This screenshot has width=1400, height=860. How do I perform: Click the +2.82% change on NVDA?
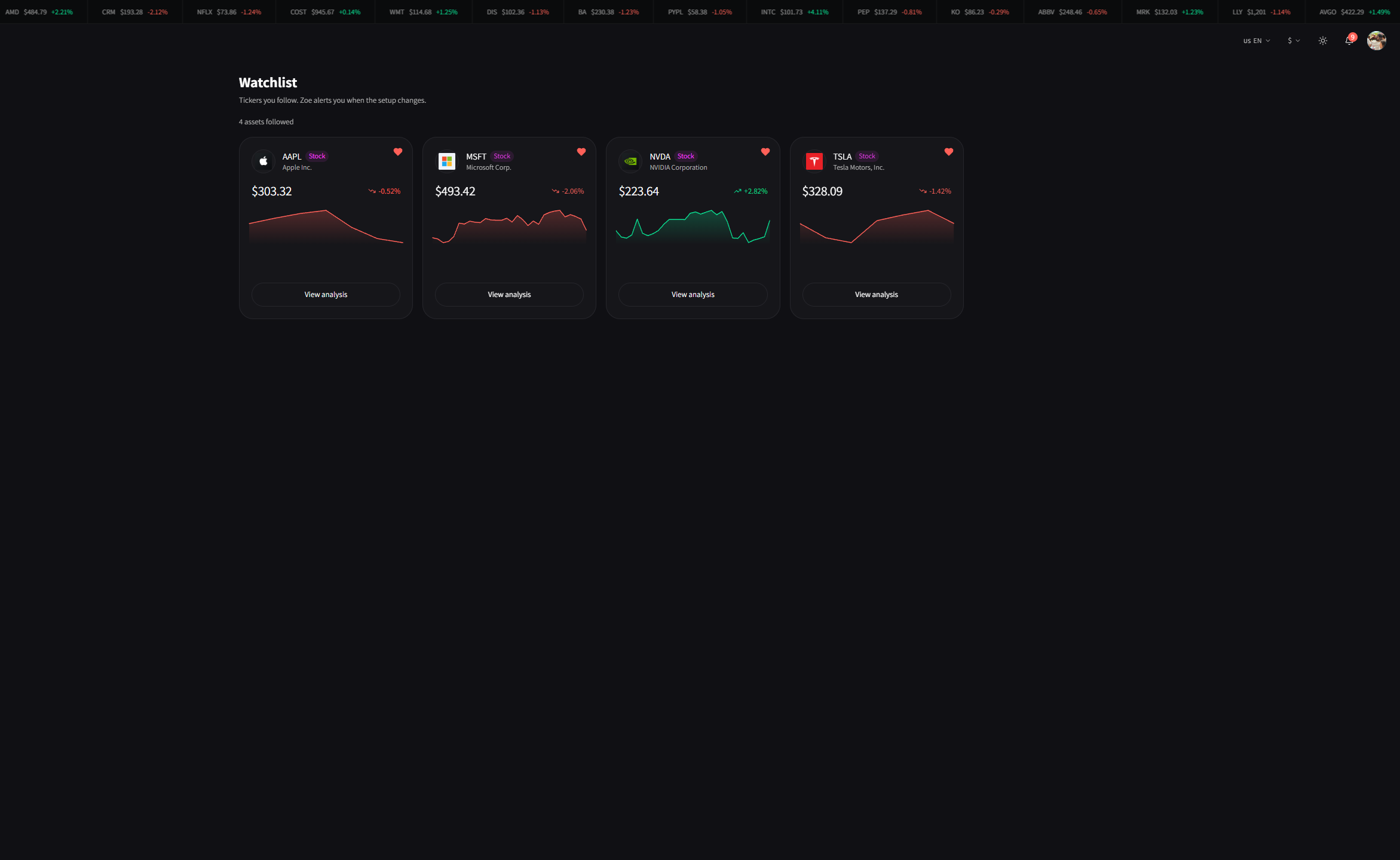[750, 191]
